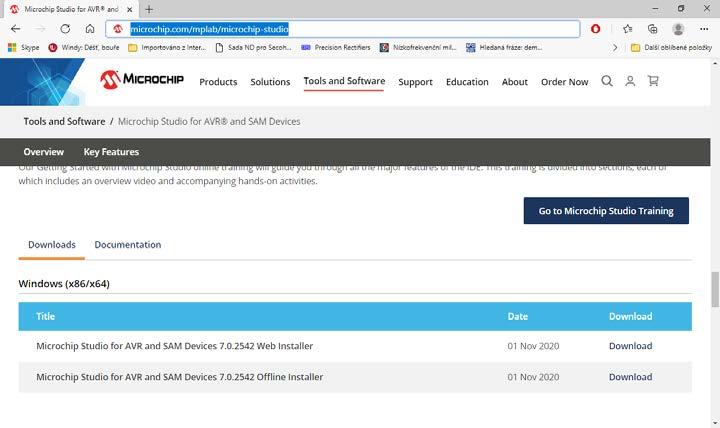Image resolution: width=720 pixels, height=428 pixels.
Task: Open the browser home page icon
Action: [x=90, y=29]
